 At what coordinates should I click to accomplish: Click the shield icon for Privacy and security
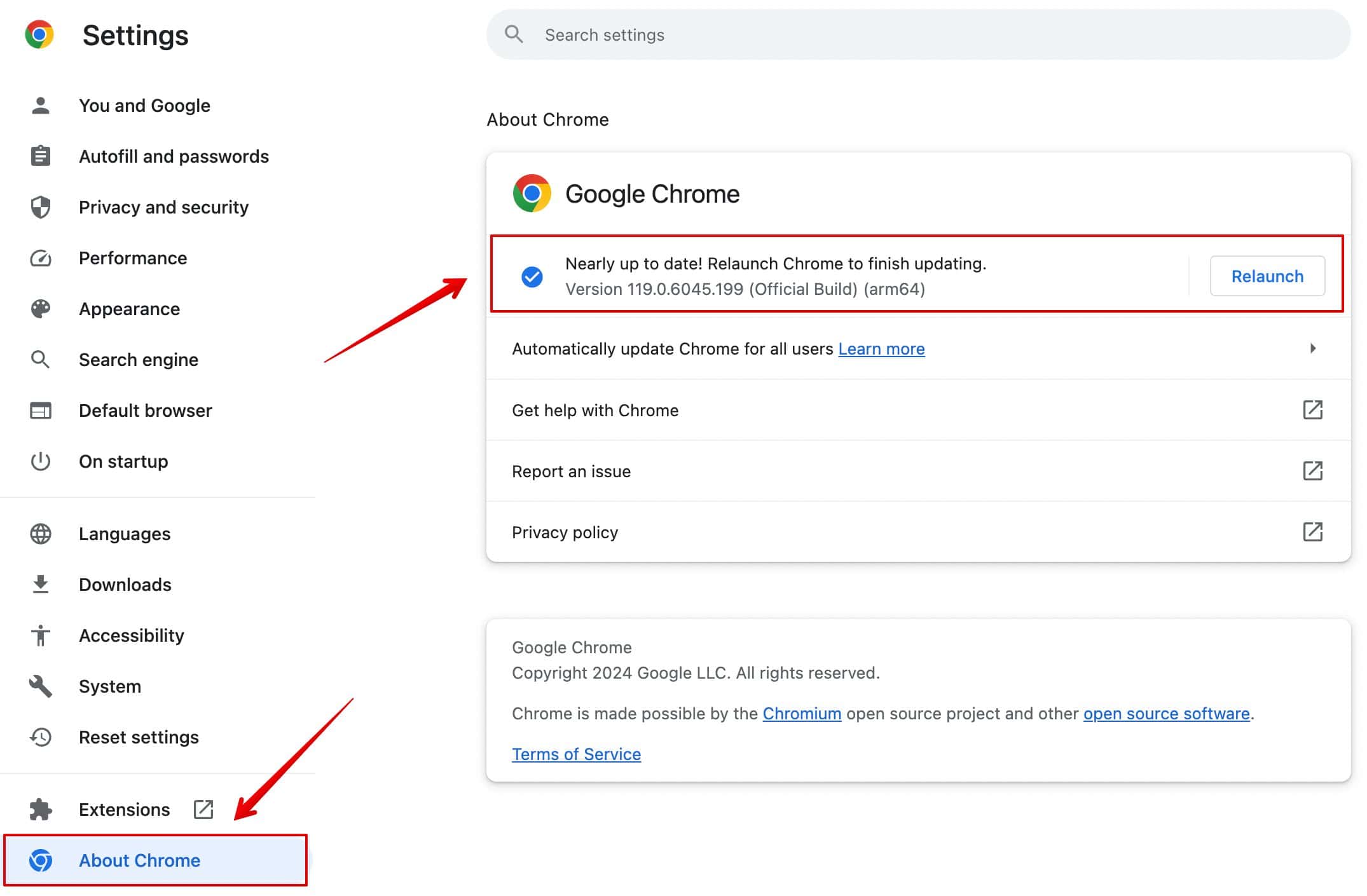tap(41, 207)
